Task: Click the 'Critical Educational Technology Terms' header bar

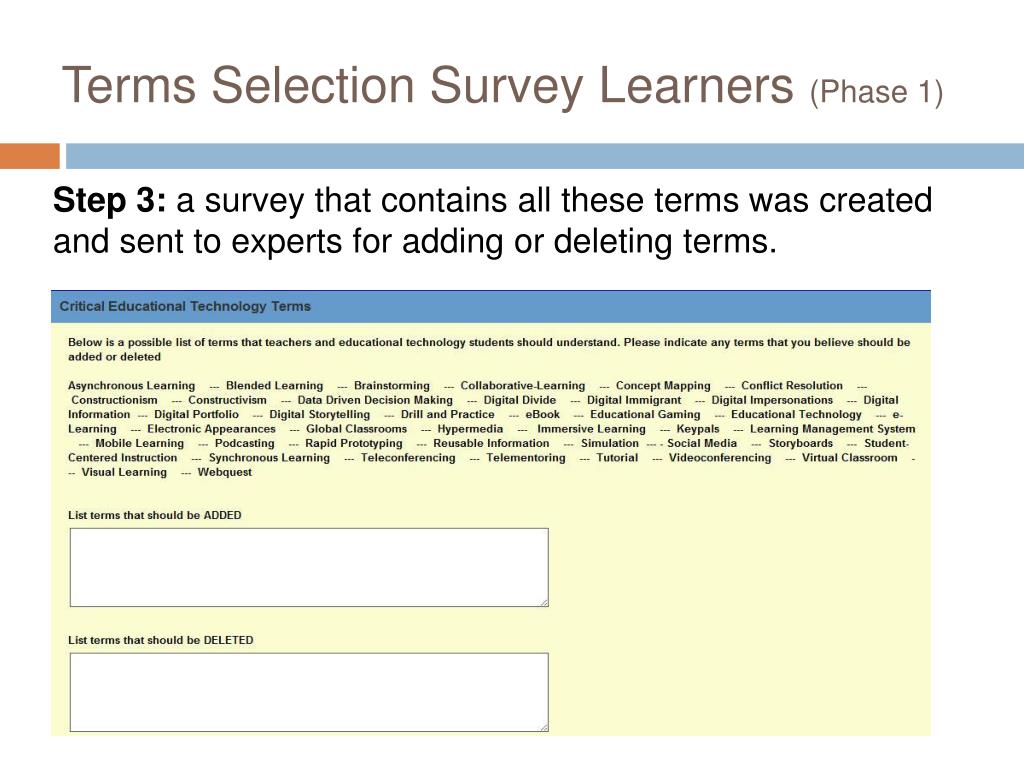Action: click(490, 306)
